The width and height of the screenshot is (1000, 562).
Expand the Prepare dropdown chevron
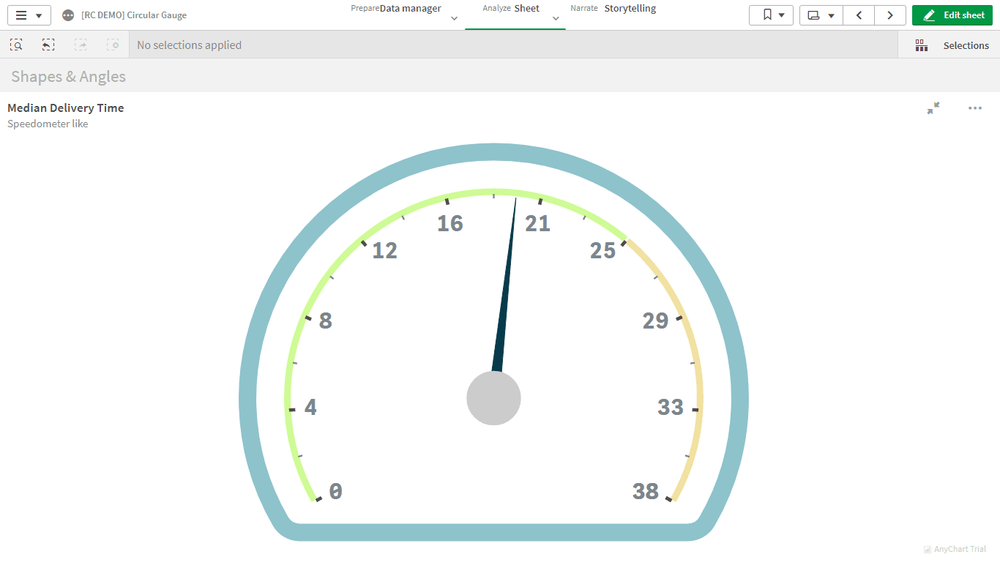tap(454, 19)
